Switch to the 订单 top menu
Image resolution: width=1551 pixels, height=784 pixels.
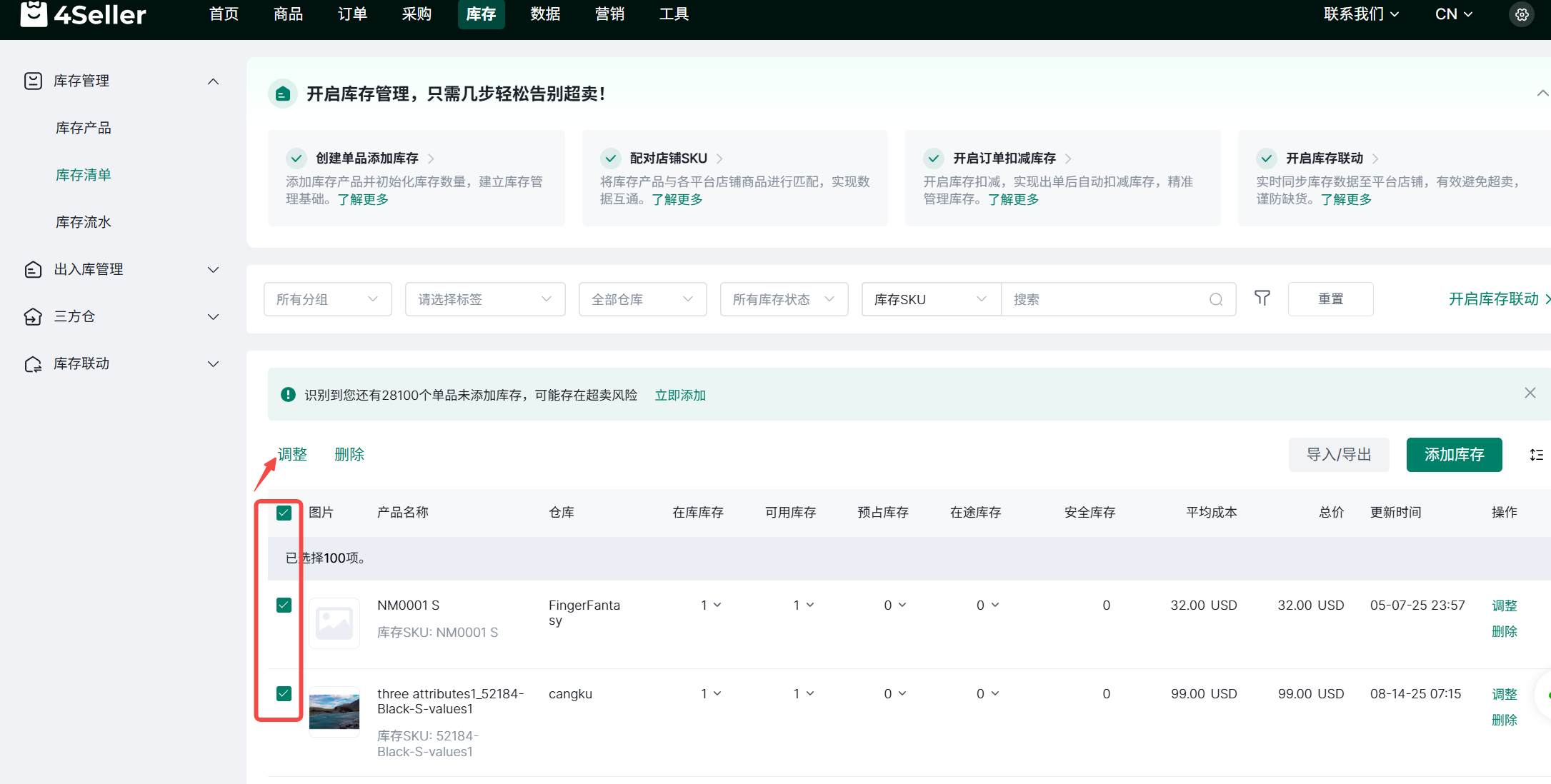pyautogui.click(x=352, y=14)
